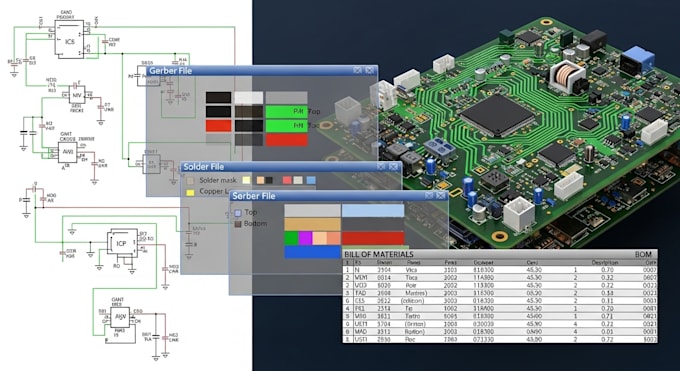Image resolution: width=680 pixels, height=371 pixels.
Task: Pick the wide red swatch in Serber File
Action: (373, 238)
